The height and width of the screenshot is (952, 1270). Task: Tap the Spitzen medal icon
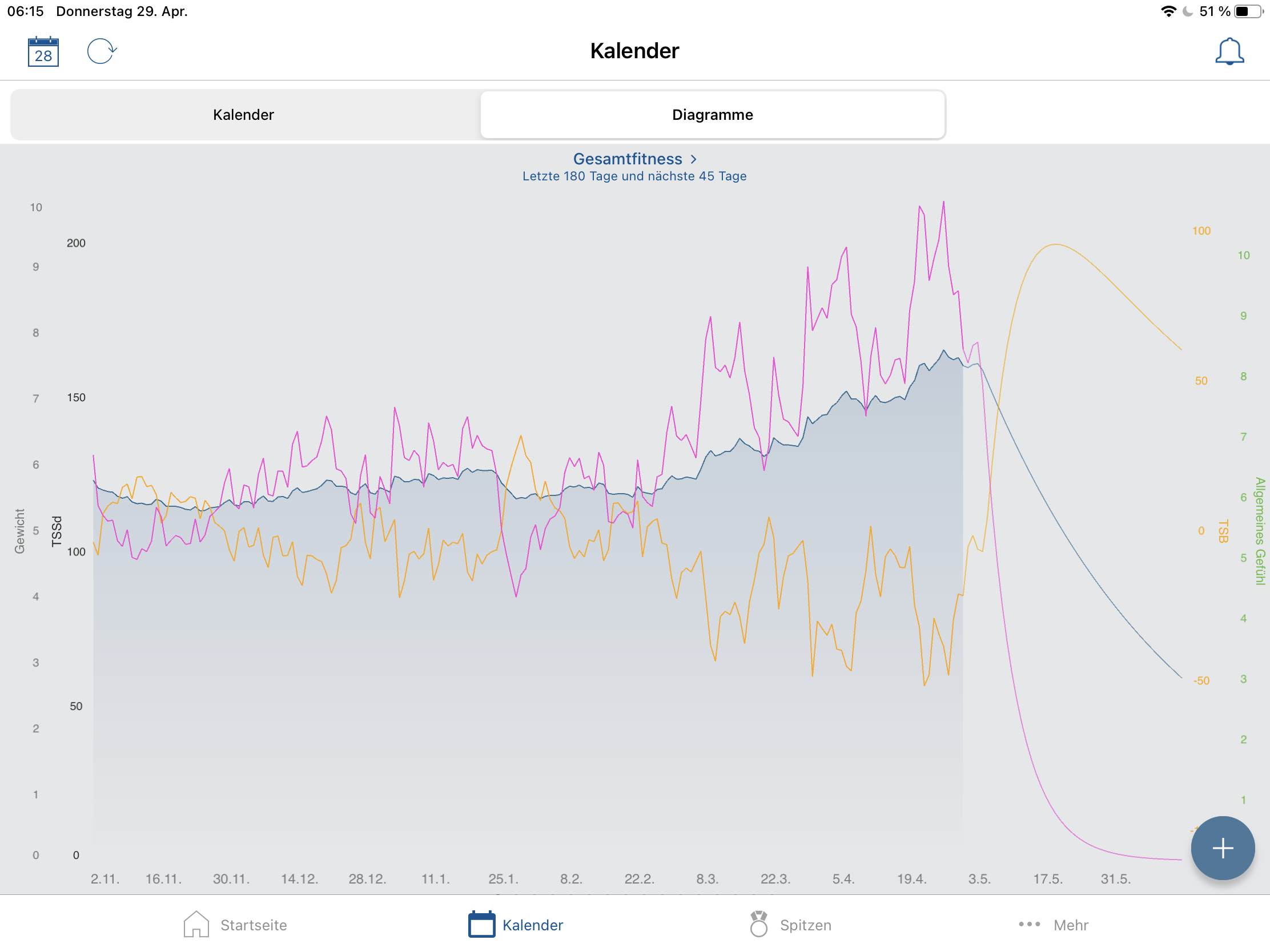click(758, 925)
